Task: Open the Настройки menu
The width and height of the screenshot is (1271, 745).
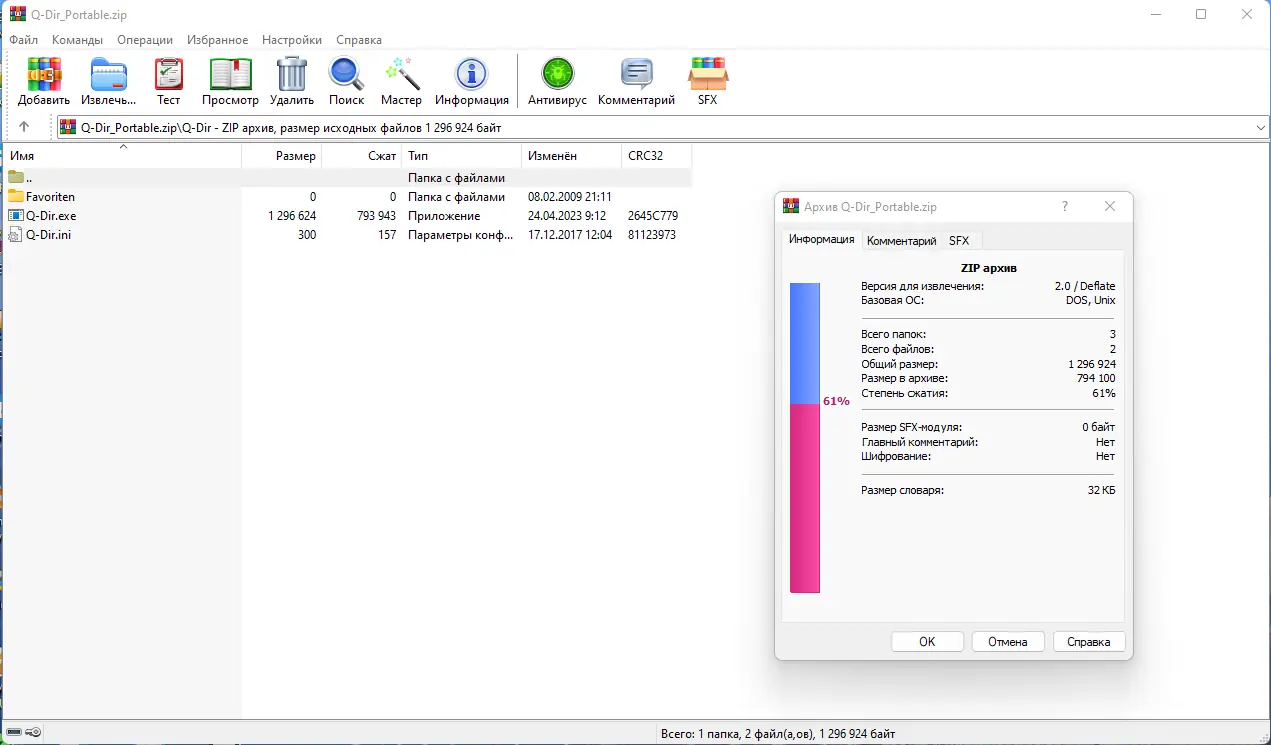Action: click(292, 40)
